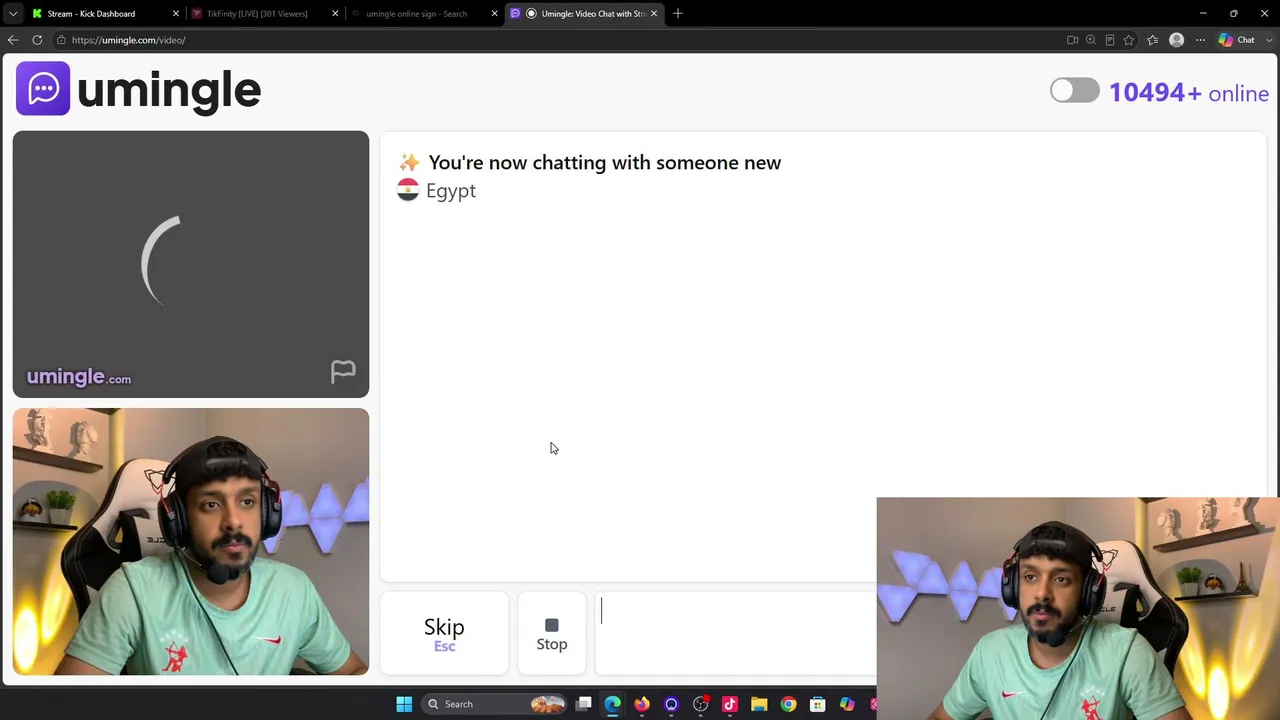Switch to the TikFinity LIVE tab
Image resolution: width=1280 pixels, height=720 pixels.
coord(257,14)
